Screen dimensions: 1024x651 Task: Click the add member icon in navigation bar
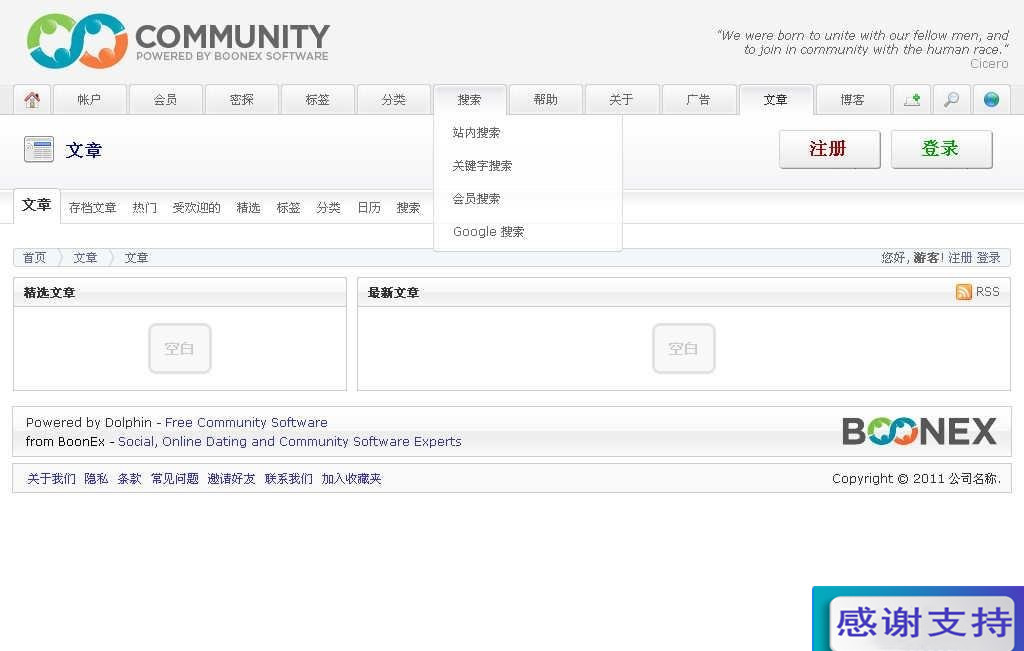click(x=912, y=100)
